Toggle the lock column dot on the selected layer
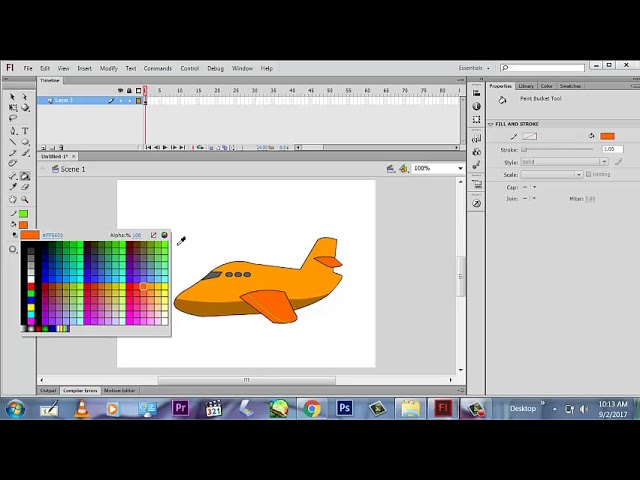 point(129,100)
